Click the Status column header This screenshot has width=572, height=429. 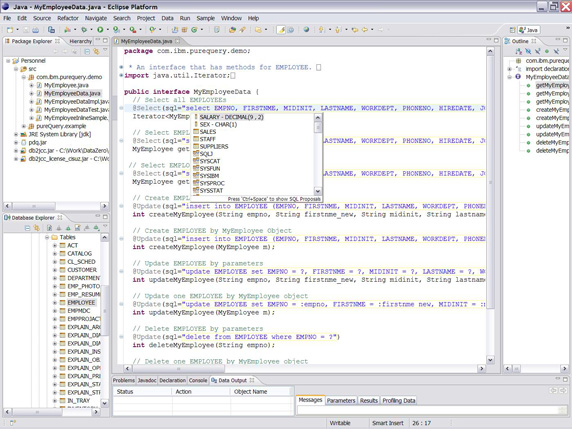click(142, 391)
